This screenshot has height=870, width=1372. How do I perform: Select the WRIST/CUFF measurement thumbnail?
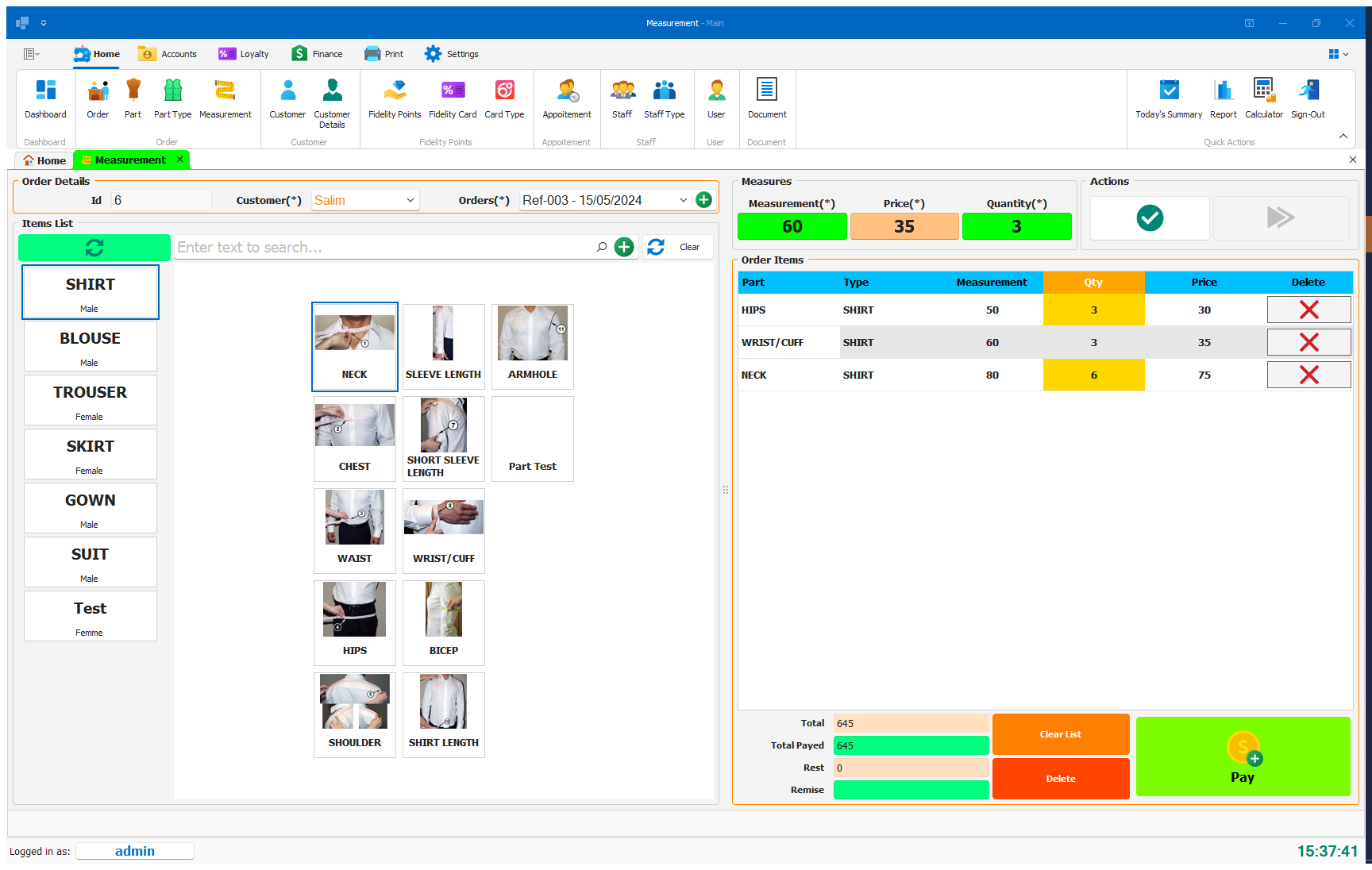444,531
